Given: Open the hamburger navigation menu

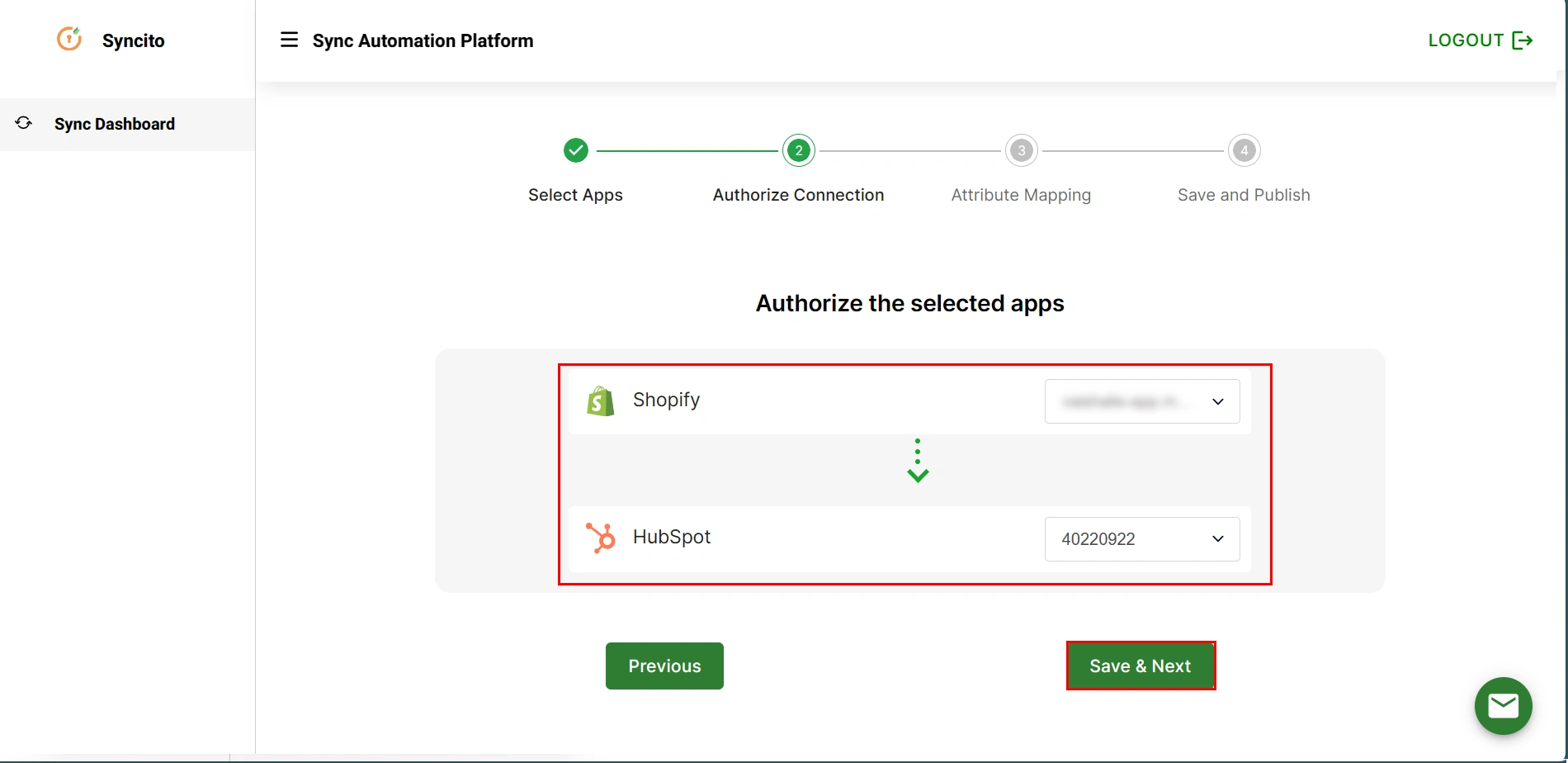Looking at the screenshot, I should click(x=289, y=40).
